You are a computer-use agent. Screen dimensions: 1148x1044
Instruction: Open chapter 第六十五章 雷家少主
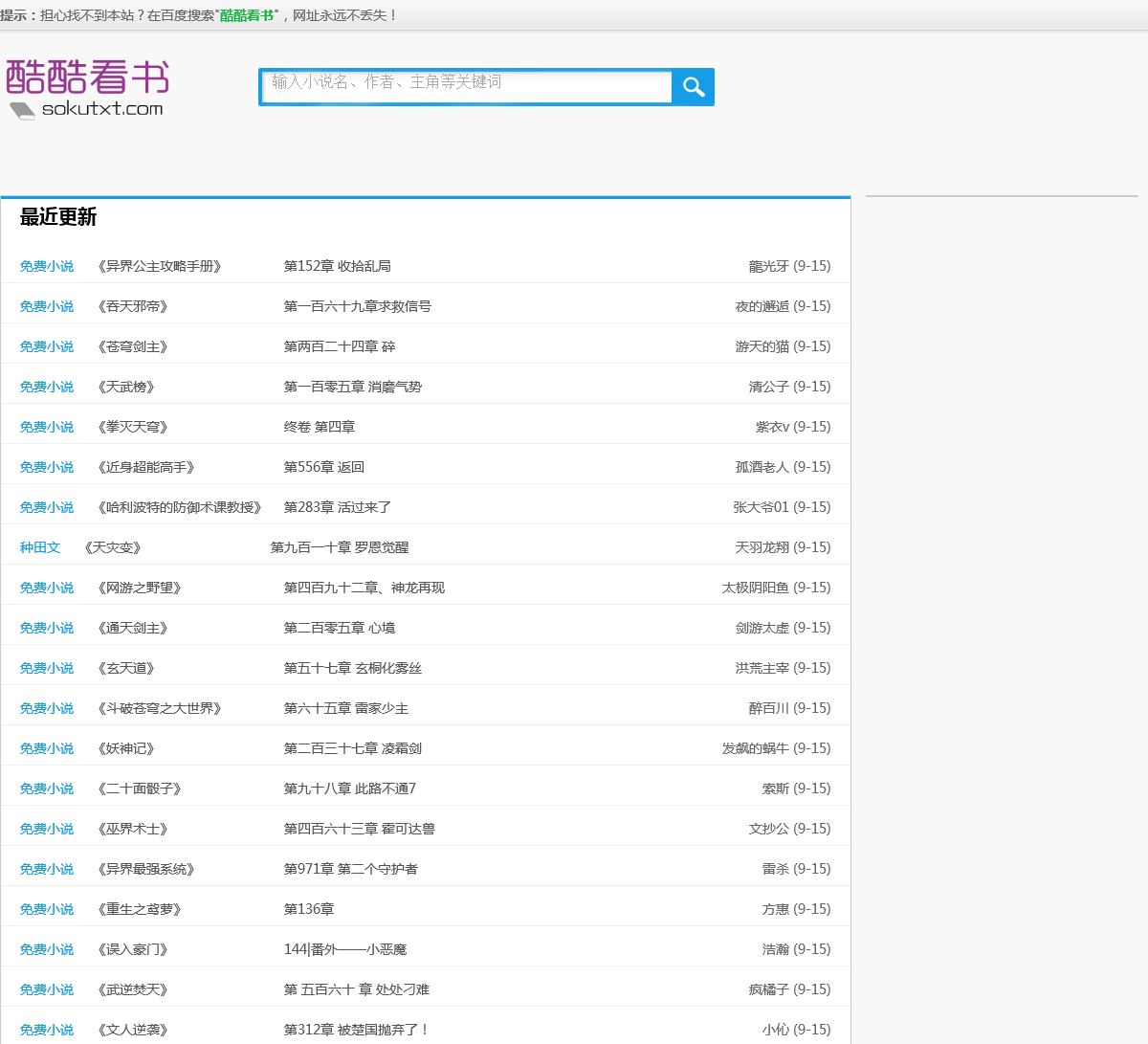coord(346,708)
